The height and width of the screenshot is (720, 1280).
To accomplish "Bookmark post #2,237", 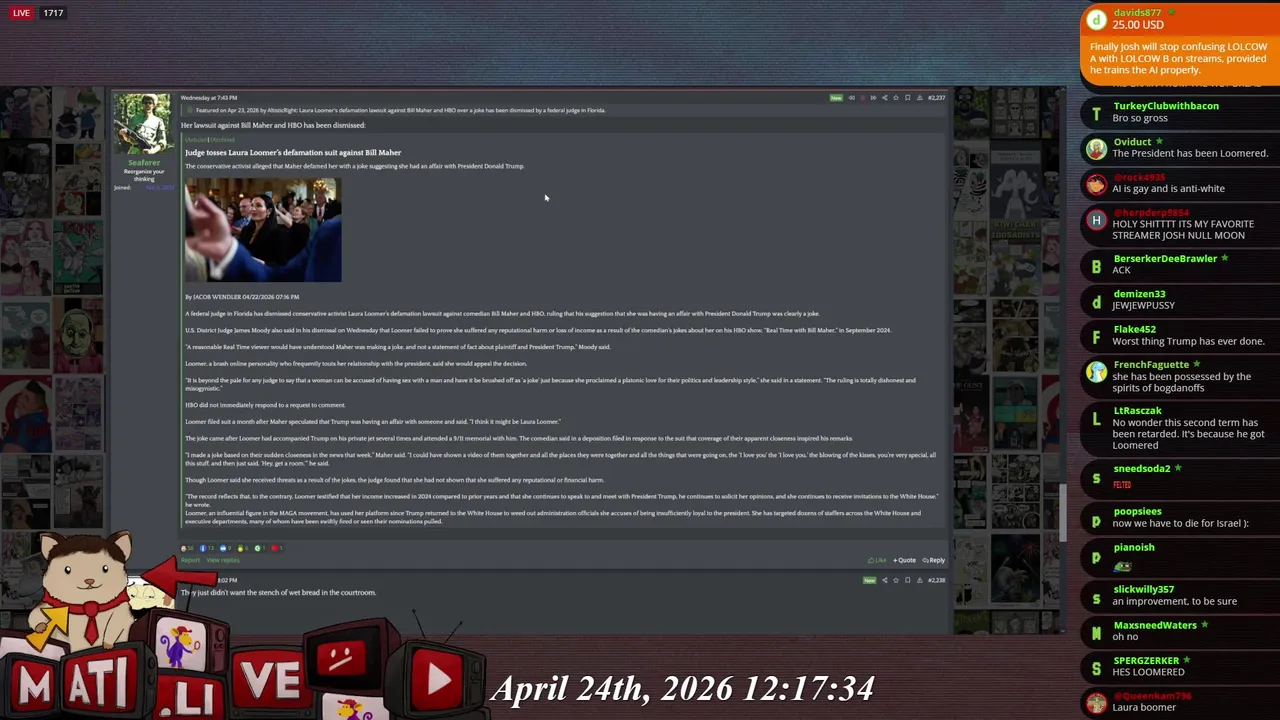I will [x=907, y=98].
